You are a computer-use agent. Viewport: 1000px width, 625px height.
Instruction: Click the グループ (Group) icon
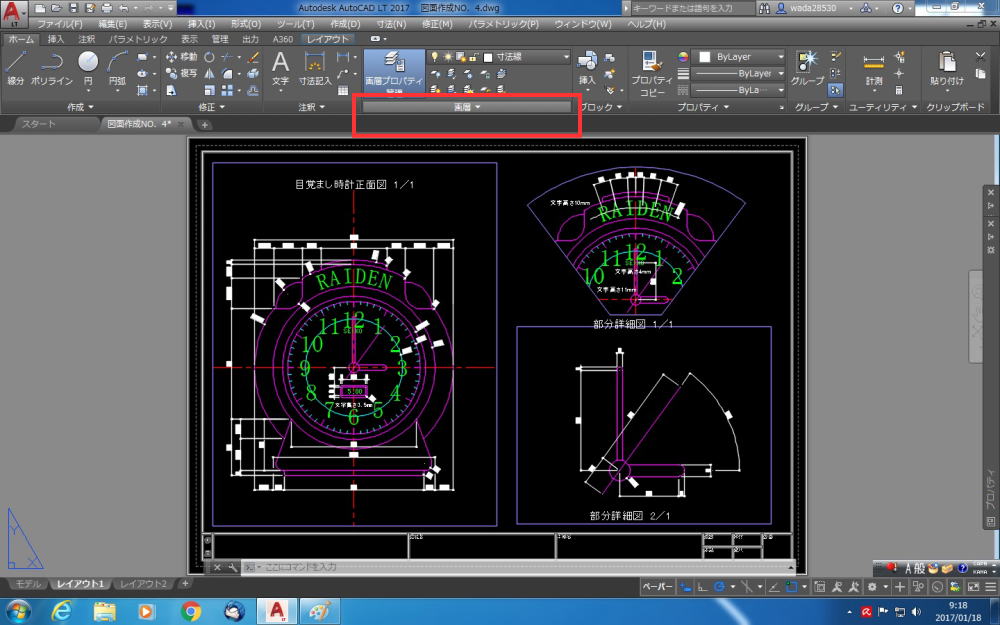[807, 68]
